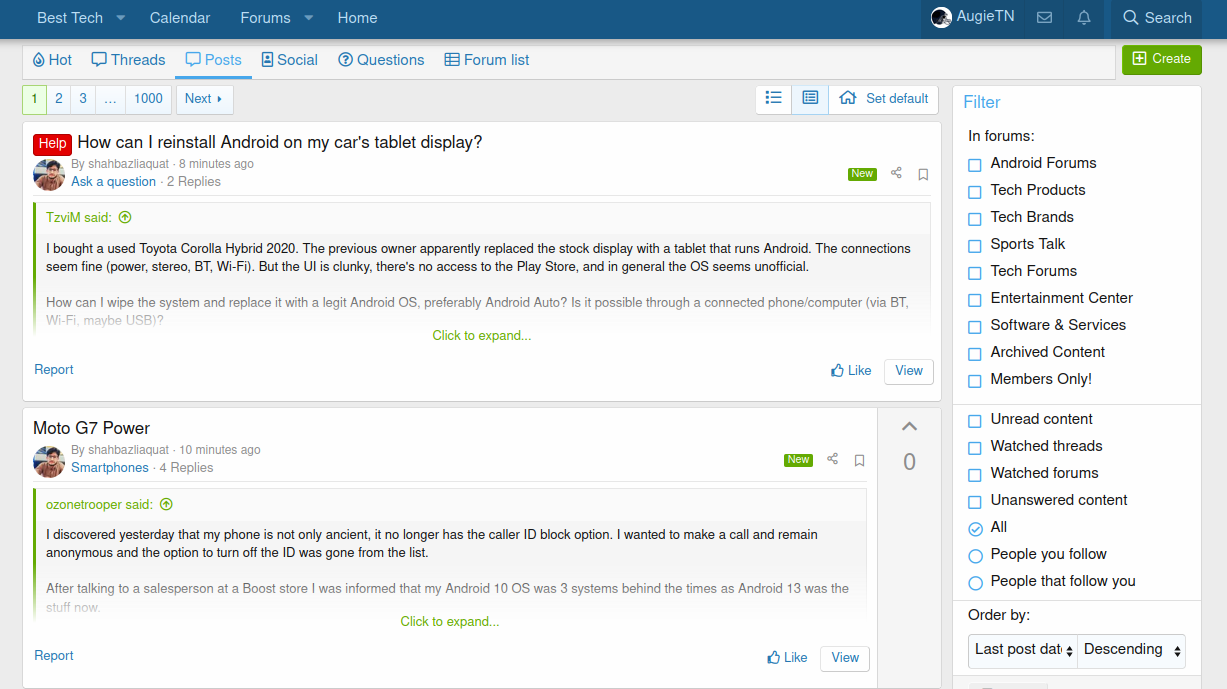The width and height of the screenshot is (1227, 689).
Task: Open the alerts bell icon
Action: pyautogui.click(x=1084, y=18)
